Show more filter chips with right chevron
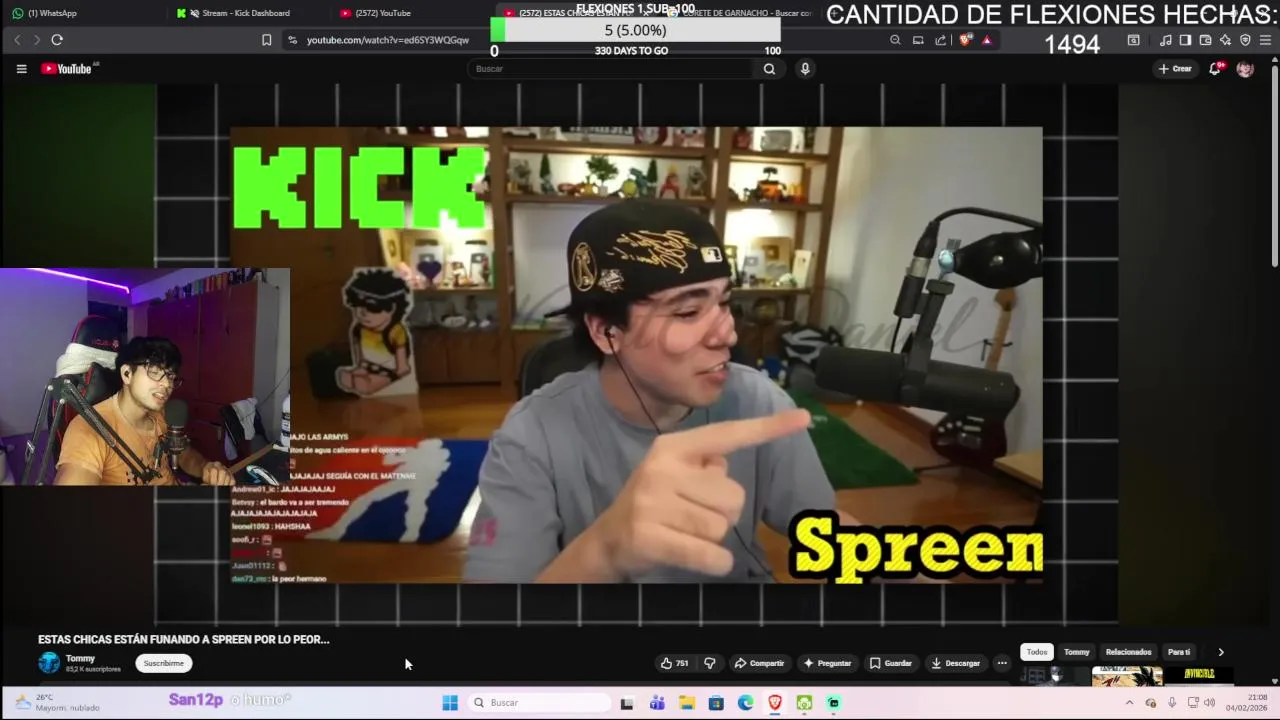 [1221, 652]
